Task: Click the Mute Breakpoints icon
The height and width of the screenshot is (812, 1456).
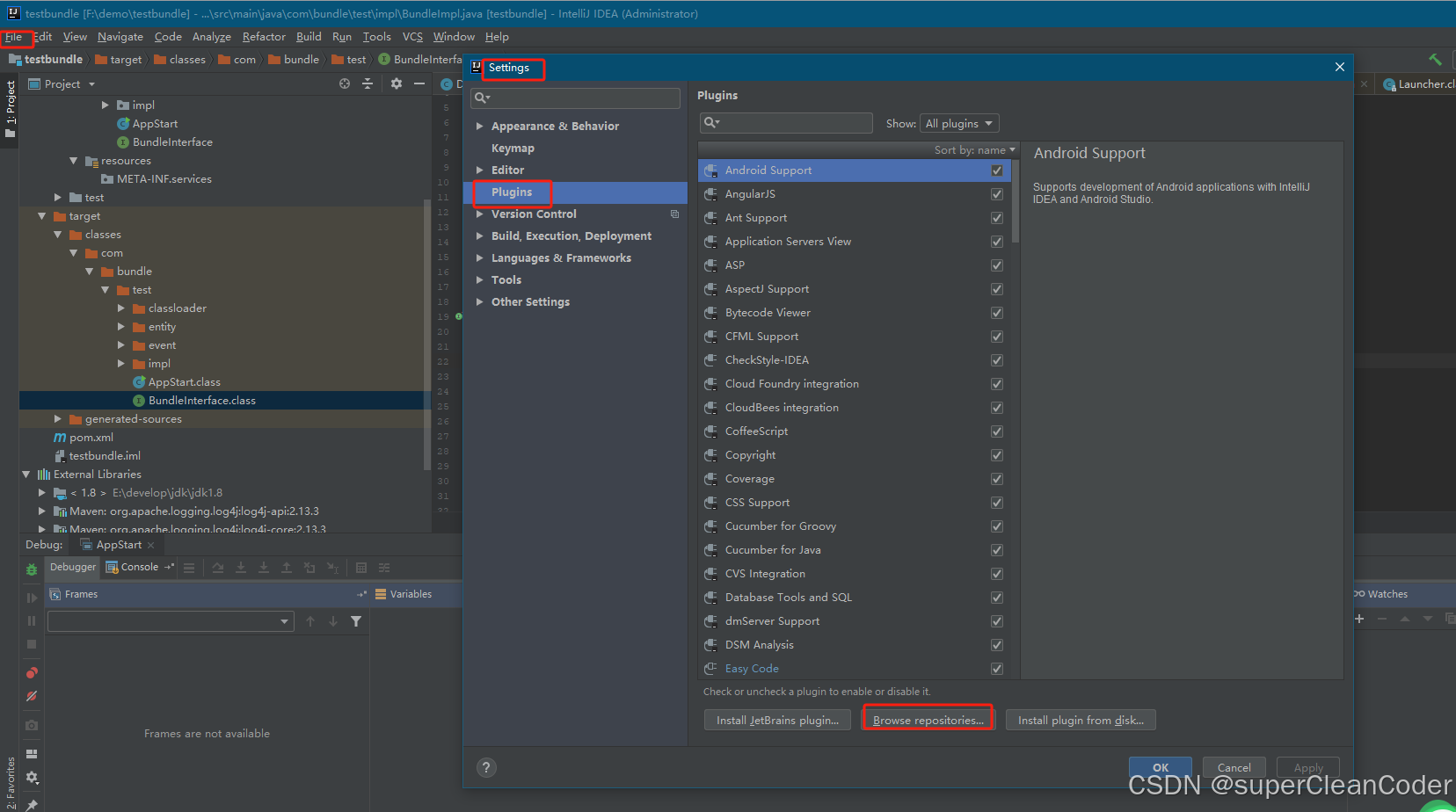Action: [32, 696]
